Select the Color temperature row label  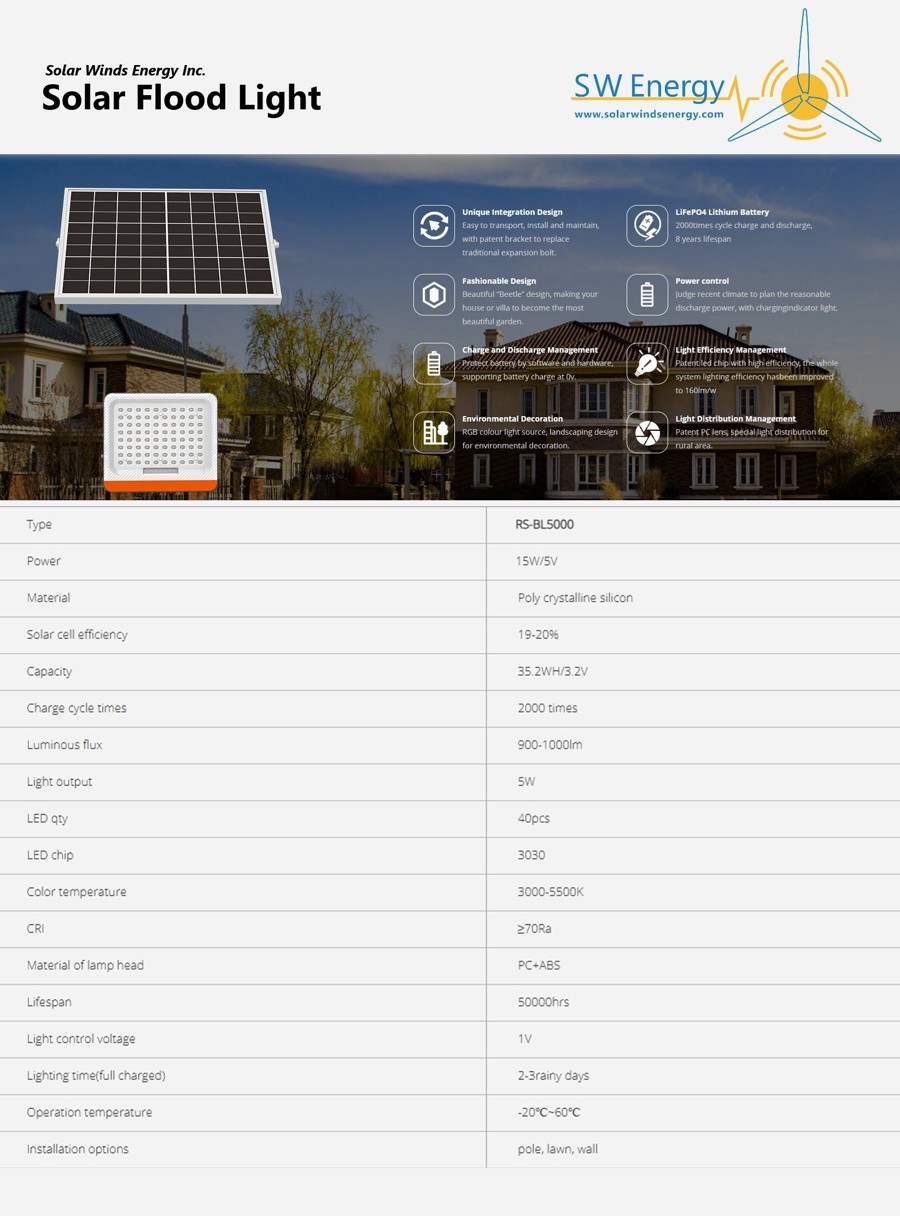tap(77, 892)
